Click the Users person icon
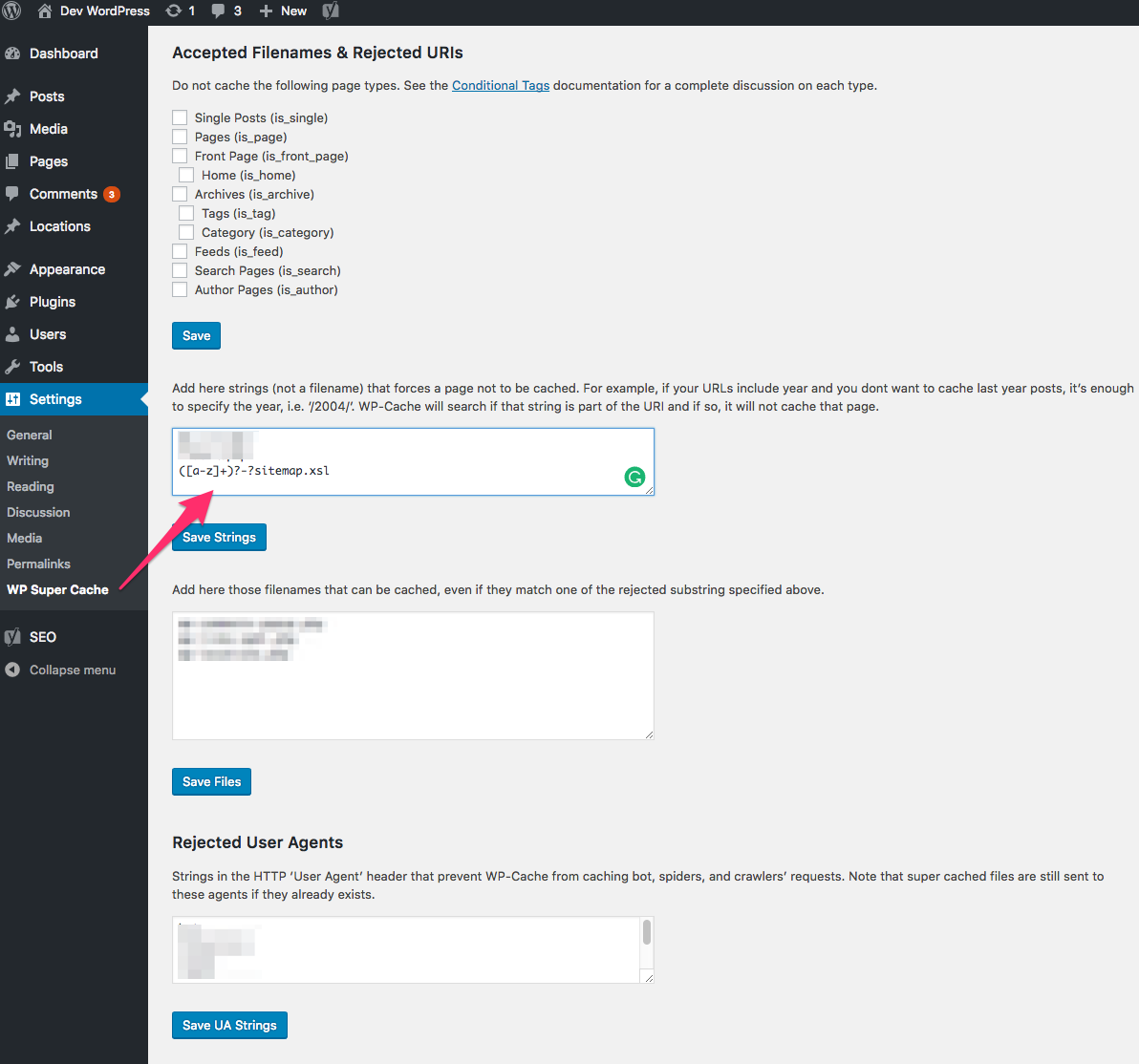1139x1064 pixels. tap(12, 334)
